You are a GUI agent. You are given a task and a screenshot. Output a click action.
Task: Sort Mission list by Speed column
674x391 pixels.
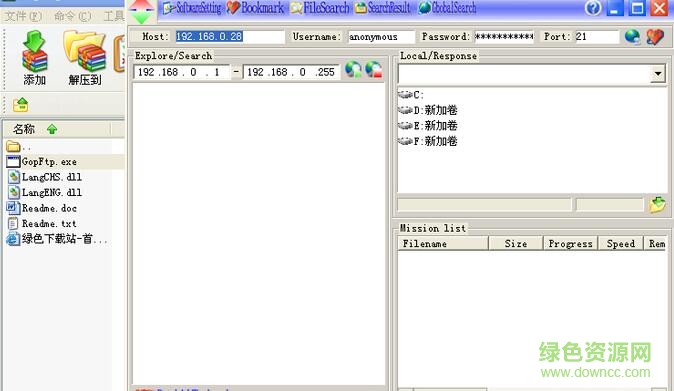pos(621,243)
